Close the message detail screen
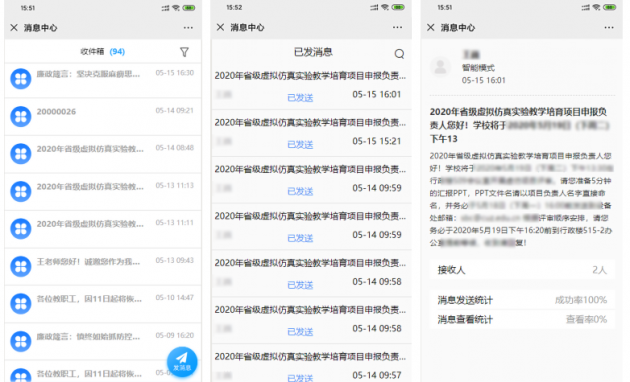 pyautogui.click(x=431, y=27)
